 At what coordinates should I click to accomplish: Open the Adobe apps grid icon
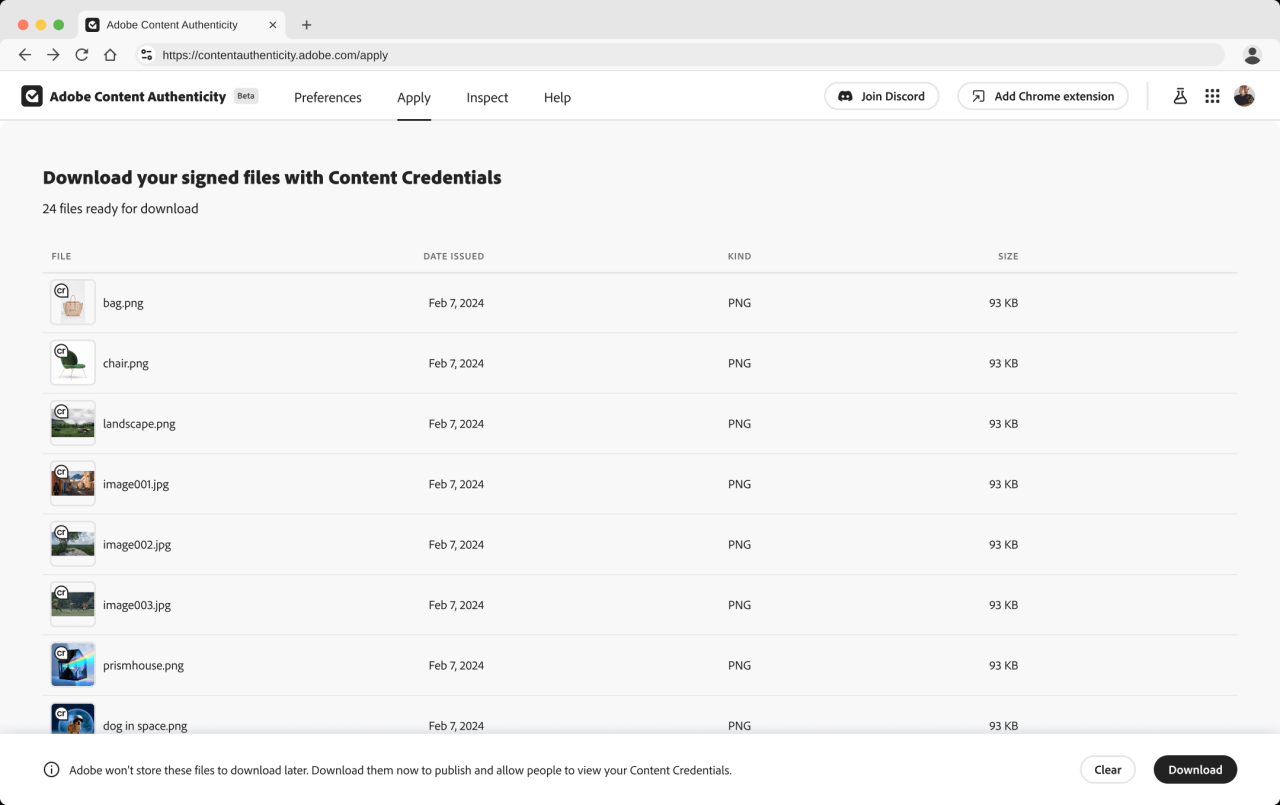tap(1212, 95)
